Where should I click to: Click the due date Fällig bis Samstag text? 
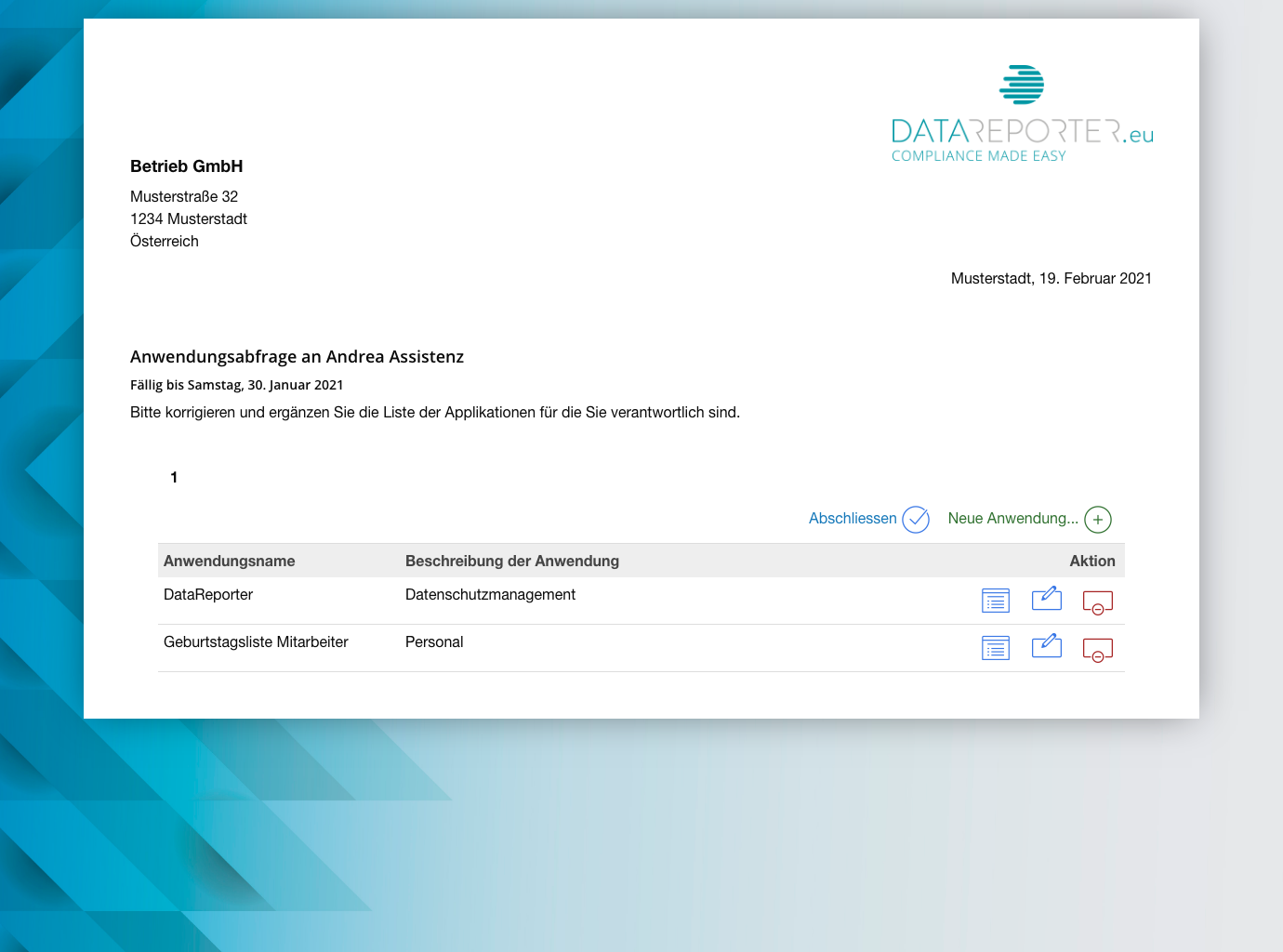[x=236, y=384]
